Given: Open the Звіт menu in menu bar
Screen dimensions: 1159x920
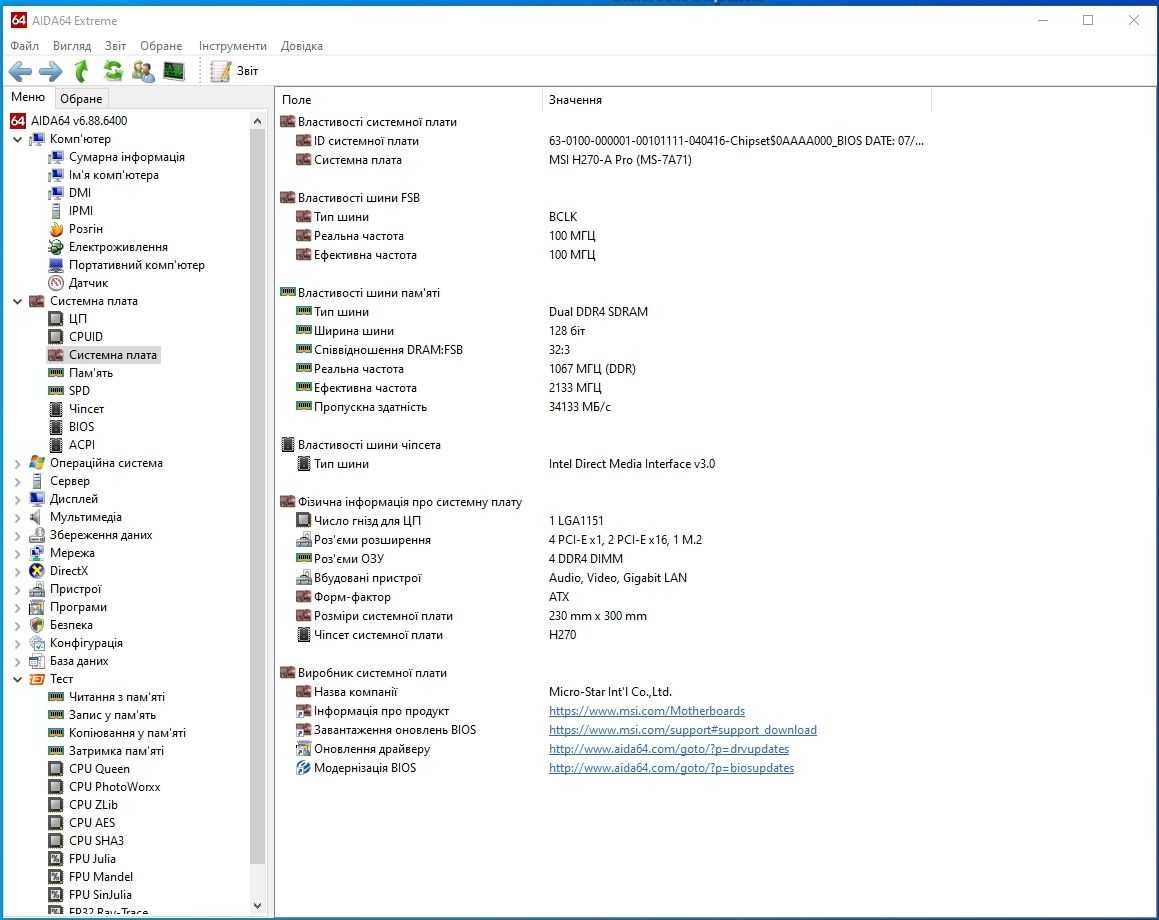Looking at the screenshot, I should coord(115,46).
